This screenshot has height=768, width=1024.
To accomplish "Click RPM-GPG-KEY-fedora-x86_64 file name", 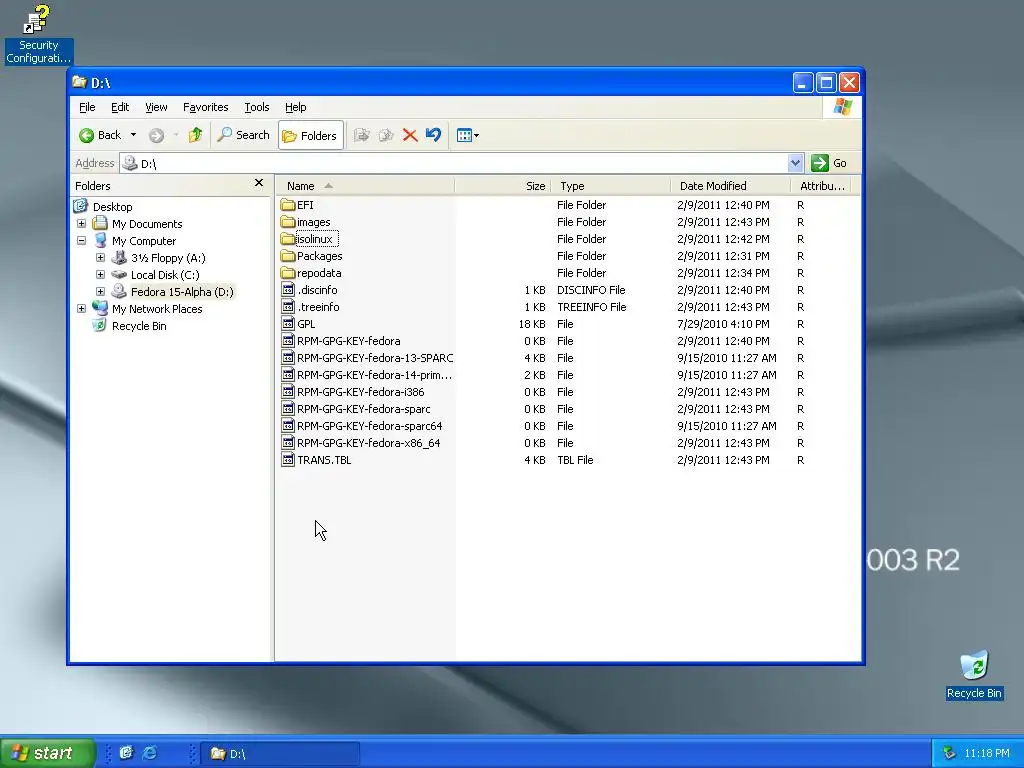I will click(368, 443).
